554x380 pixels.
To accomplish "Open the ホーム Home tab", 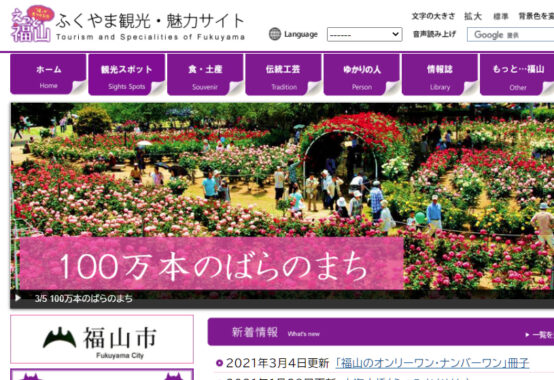I will (48, 75).
